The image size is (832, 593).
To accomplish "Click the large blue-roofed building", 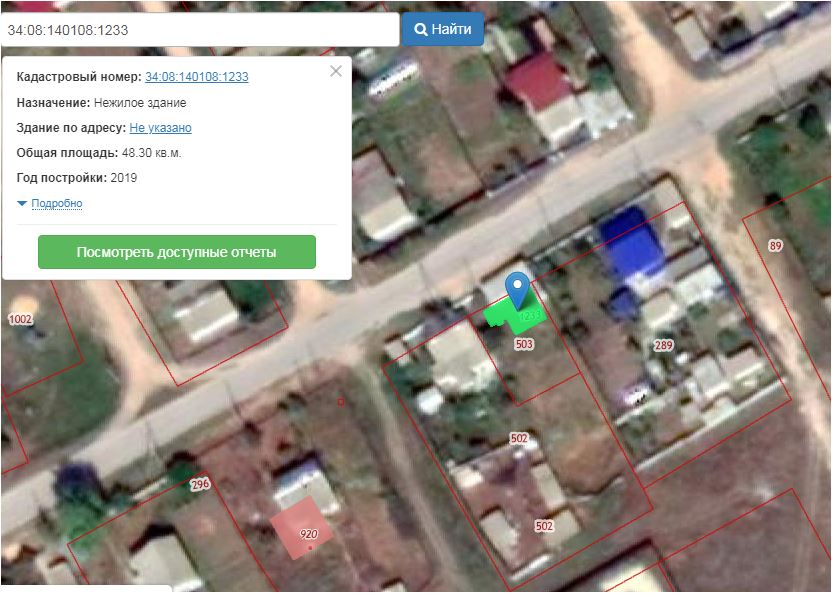I will coord(633,240).
